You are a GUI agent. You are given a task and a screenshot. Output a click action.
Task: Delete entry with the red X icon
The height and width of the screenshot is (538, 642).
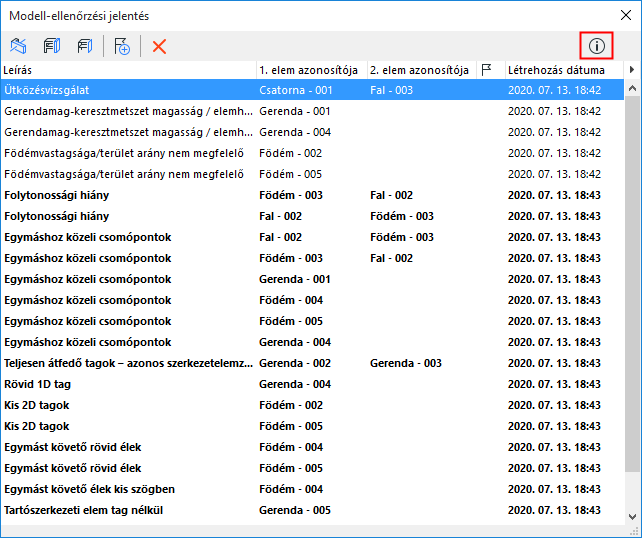(159, 46)
